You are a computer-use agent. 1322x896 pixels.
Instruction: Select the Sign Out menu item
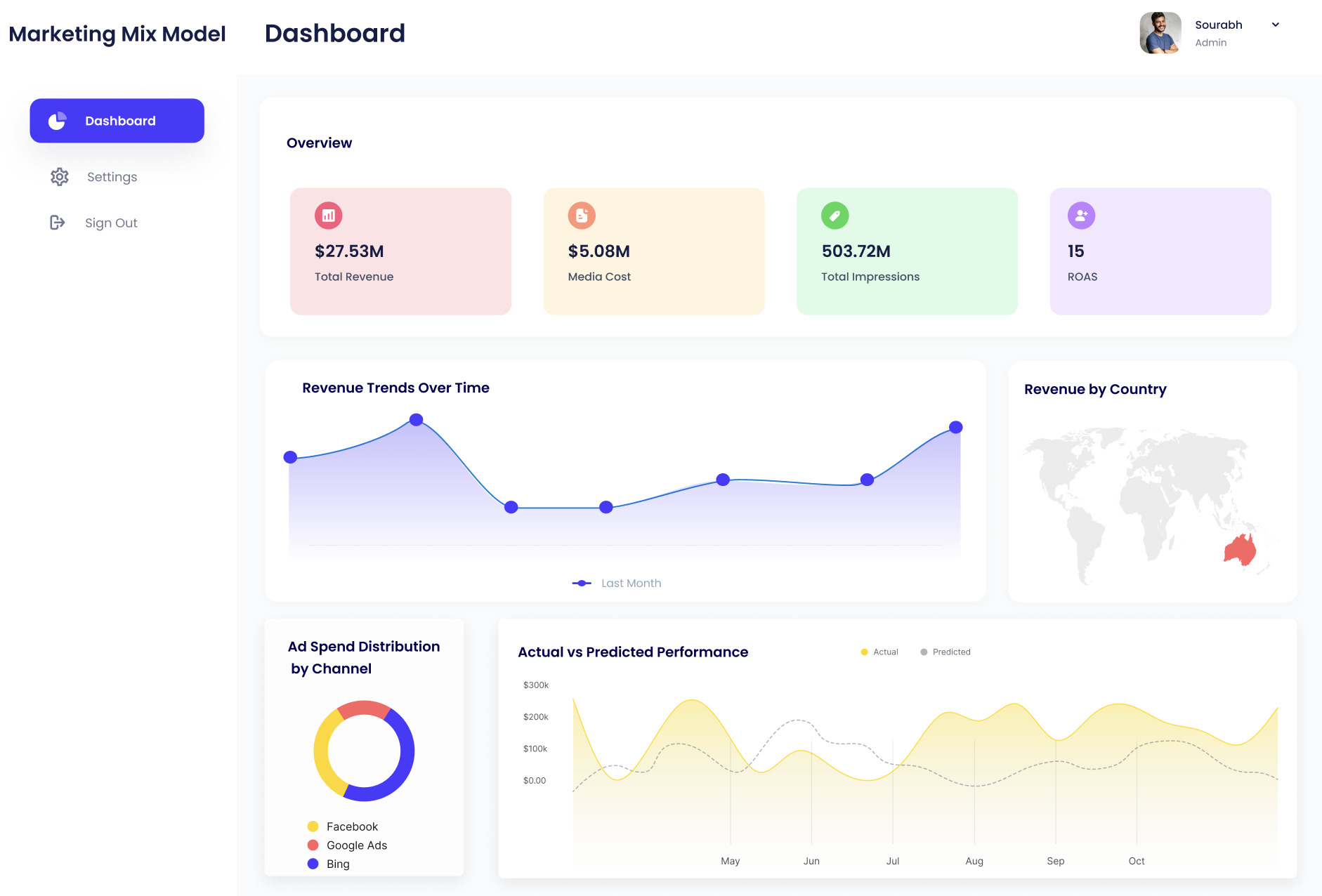coord(111,223)
